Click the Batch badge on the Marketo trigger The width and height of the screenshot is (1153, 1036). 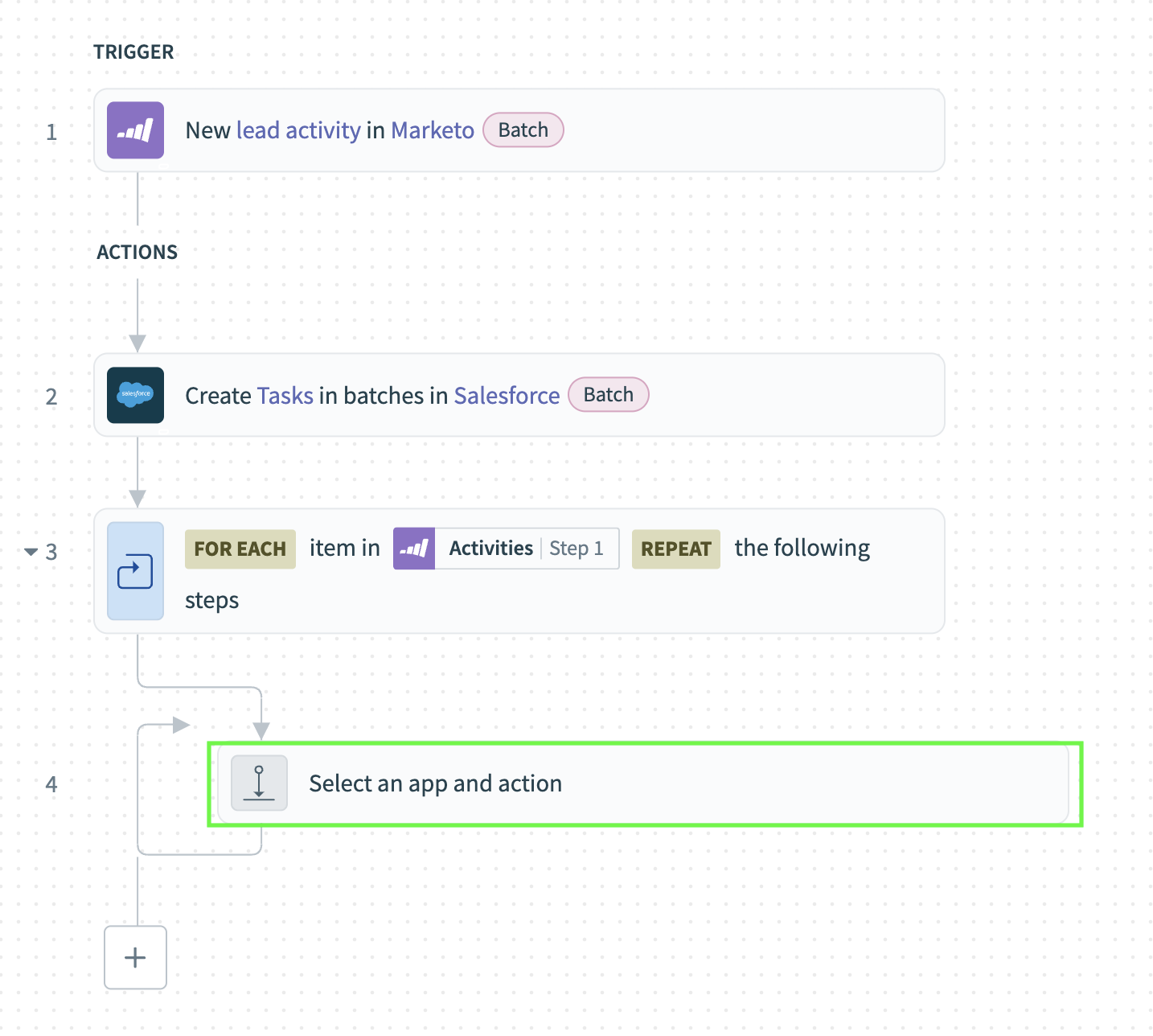[x=523, y=130]
